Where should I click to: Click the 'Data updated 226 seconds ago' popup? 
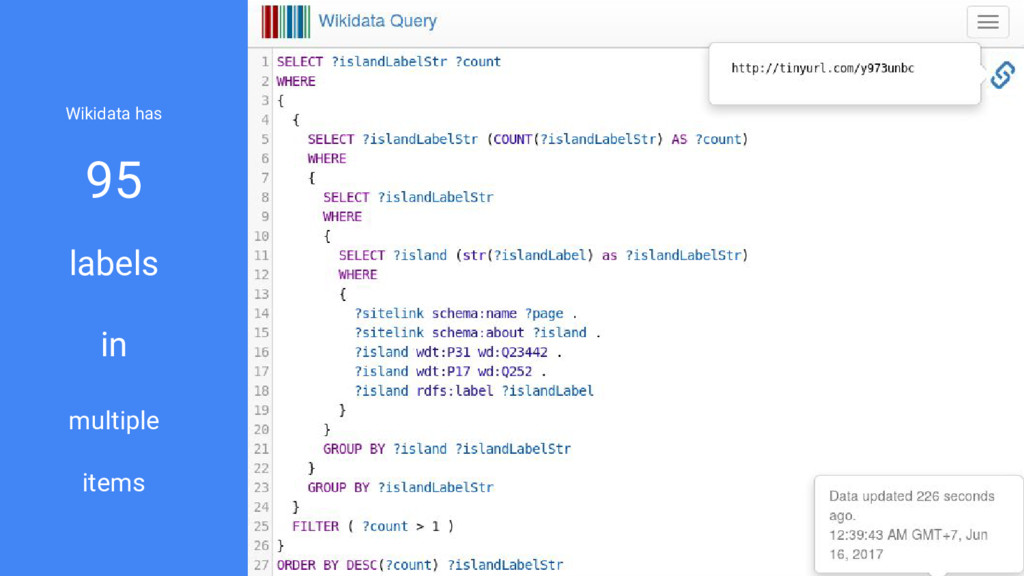coord(918,525)
